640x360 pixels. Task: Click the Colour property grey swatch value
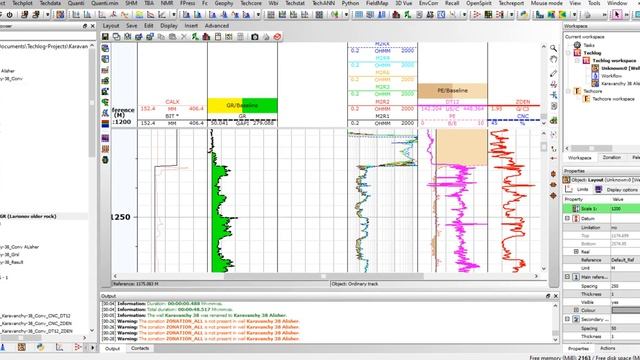(625, 310)
